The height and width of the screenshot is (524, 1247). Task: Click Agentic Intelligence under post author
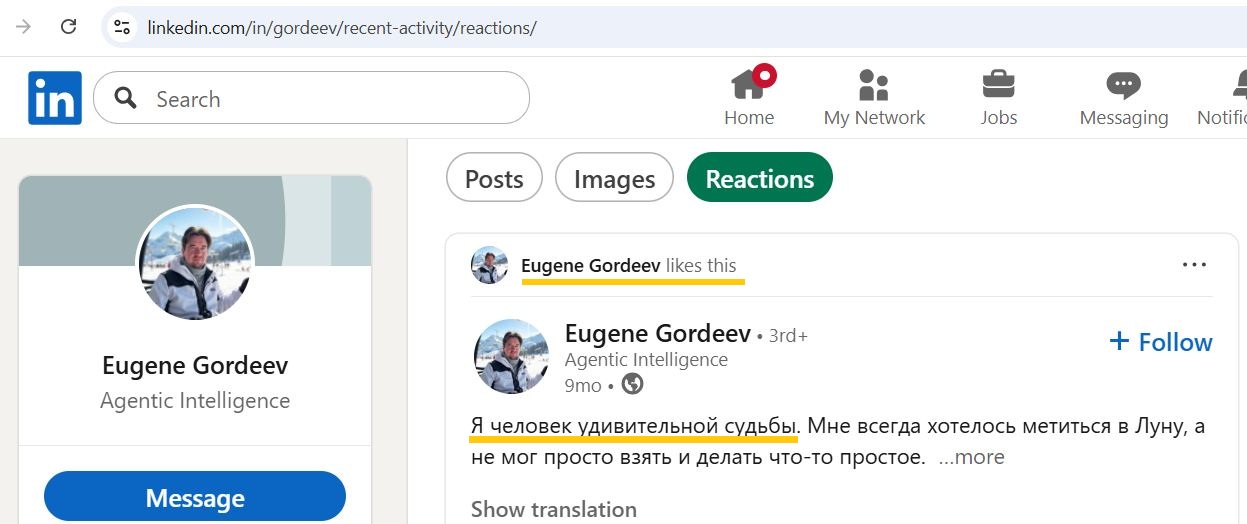(646, 360)
